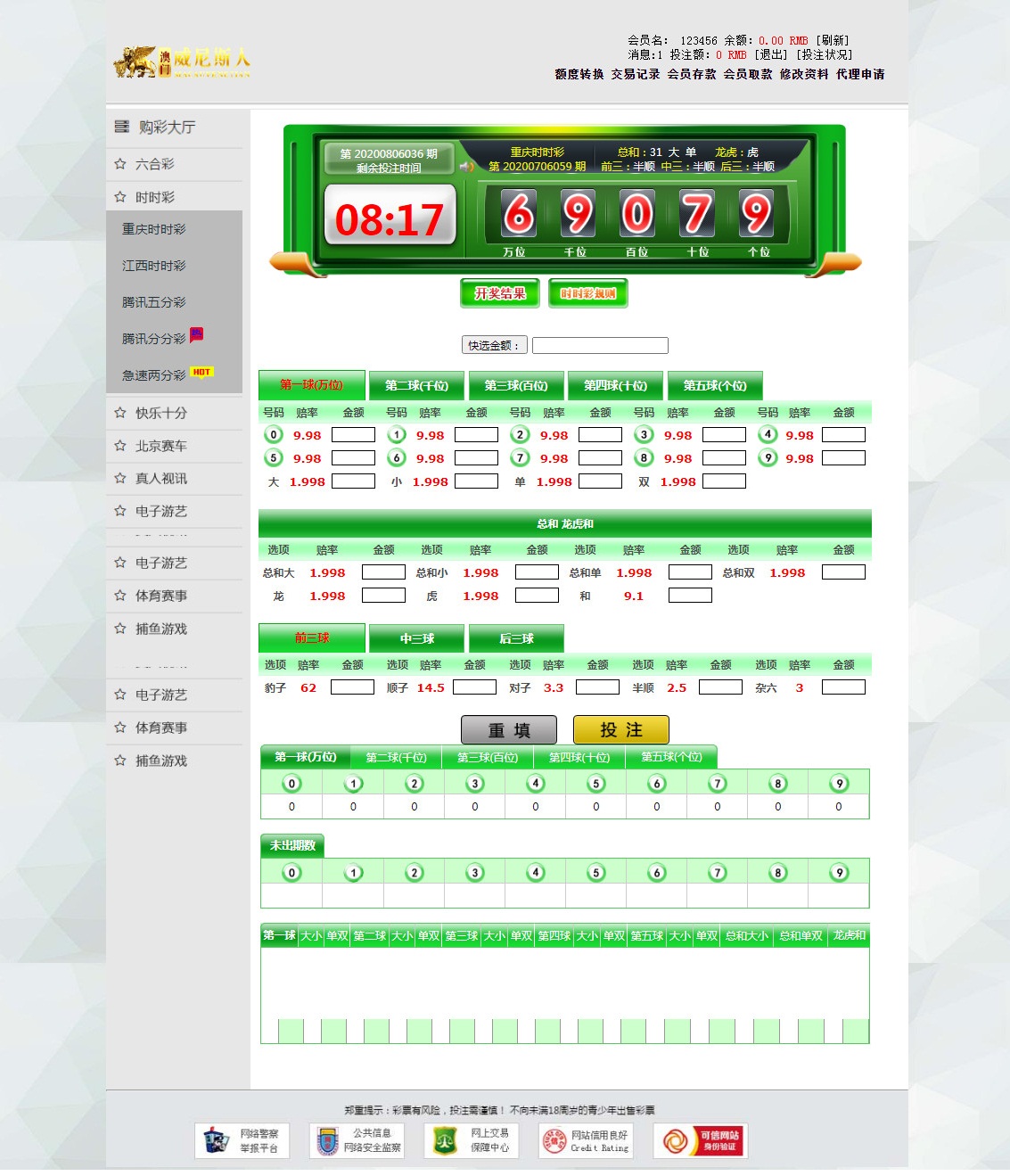
Task: Open the 开奖结果 results page
Action: click(x=500, y=293)
